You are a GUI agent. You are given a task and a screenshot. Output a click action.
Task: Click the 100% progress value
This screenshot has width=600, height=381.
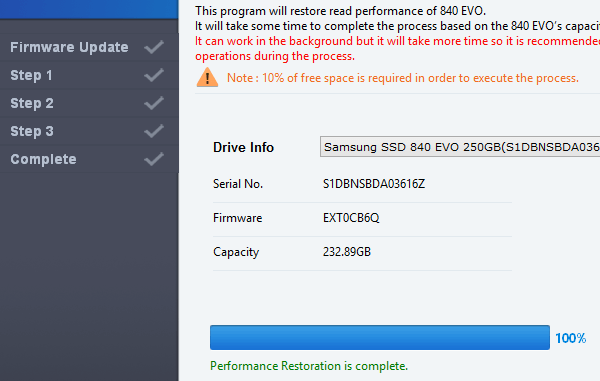[571, 338]
